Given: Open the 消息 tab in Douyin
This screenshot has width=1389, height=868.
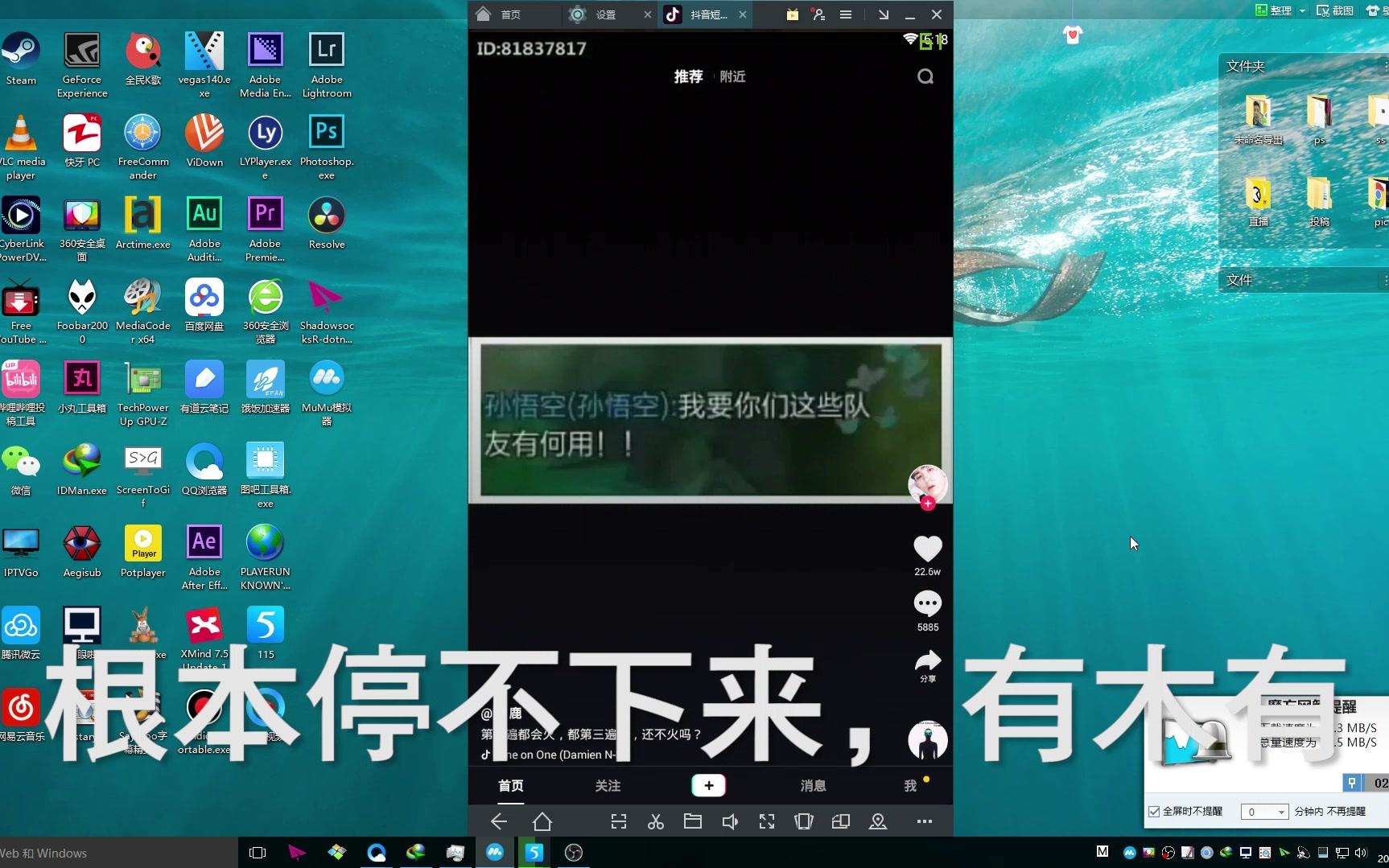Looking at the screenshot, I should click(813, 786).
